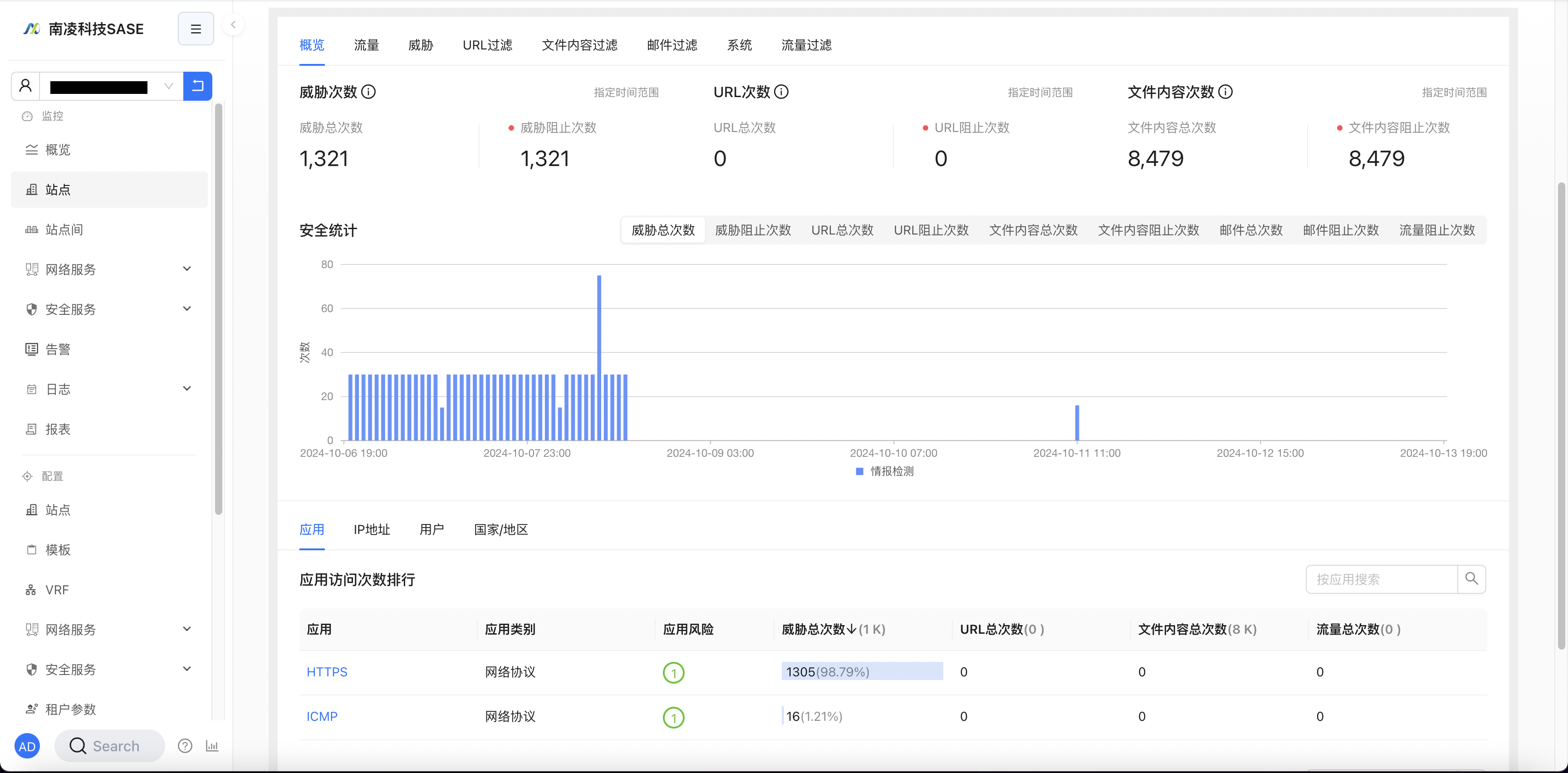Expand 网络服务 under configuration section
Viewport: 1568px width, 773px height.
tap(109, 629)
